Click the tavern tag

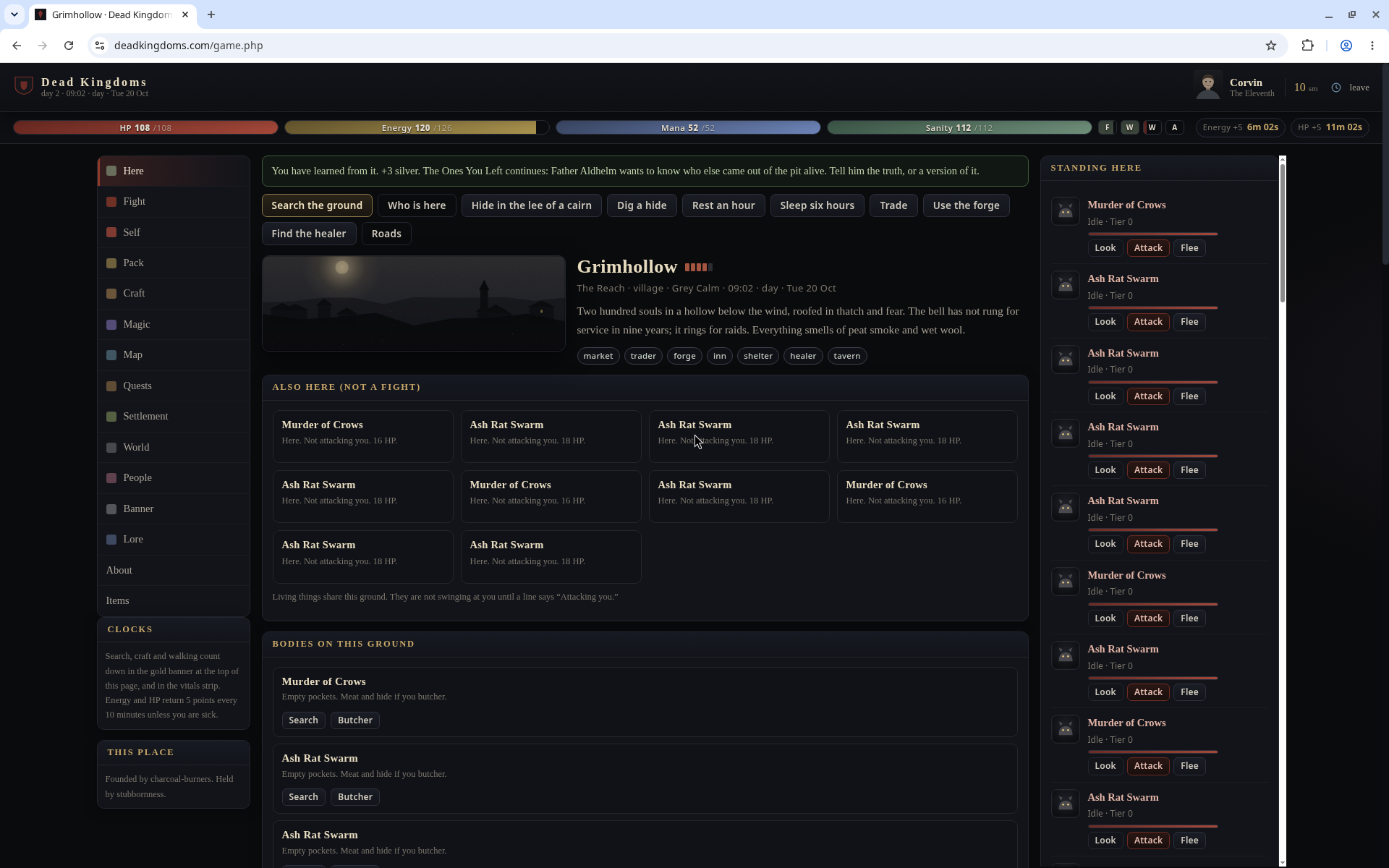[x=847, y=356]
